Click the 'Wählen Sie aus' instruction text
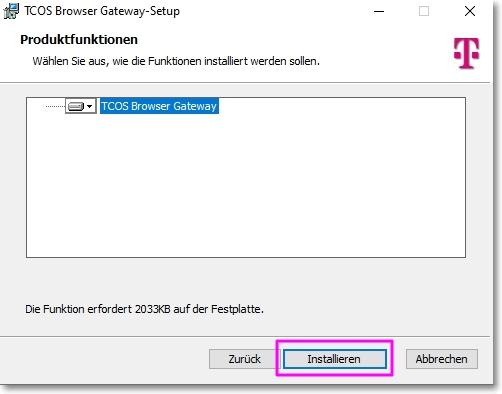This screenshot has height=394, width=502. pyautogui.click(x=176, y=61)
